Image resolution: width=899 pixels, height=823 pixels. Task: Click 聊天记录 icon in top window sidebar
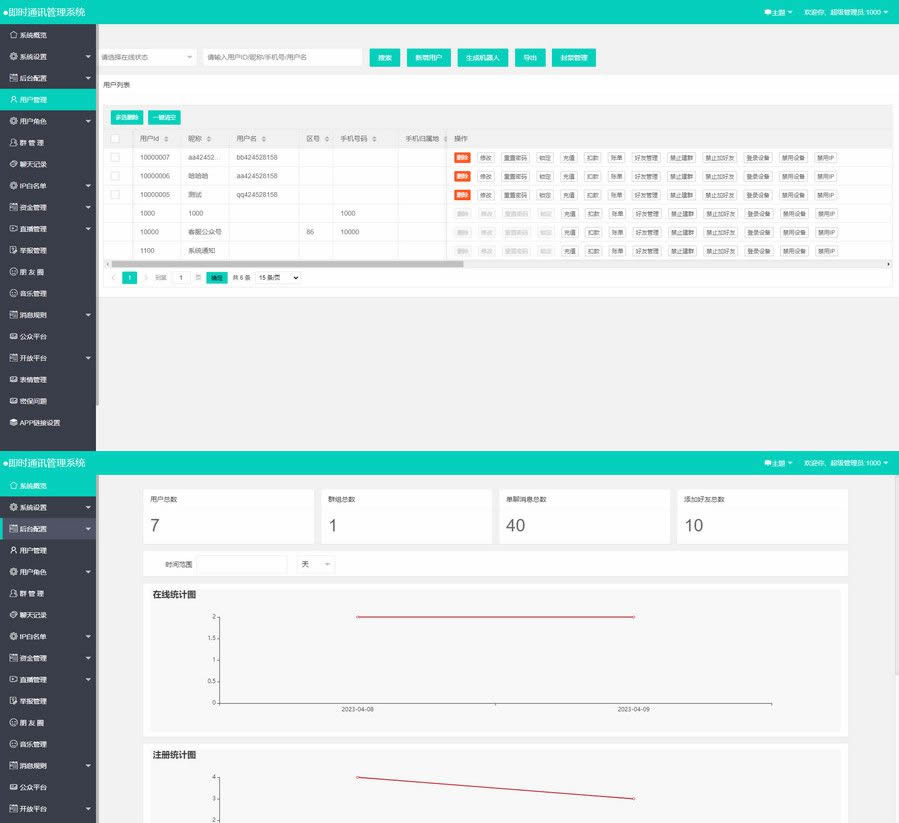pyautogui.click(x=14, y=164)
